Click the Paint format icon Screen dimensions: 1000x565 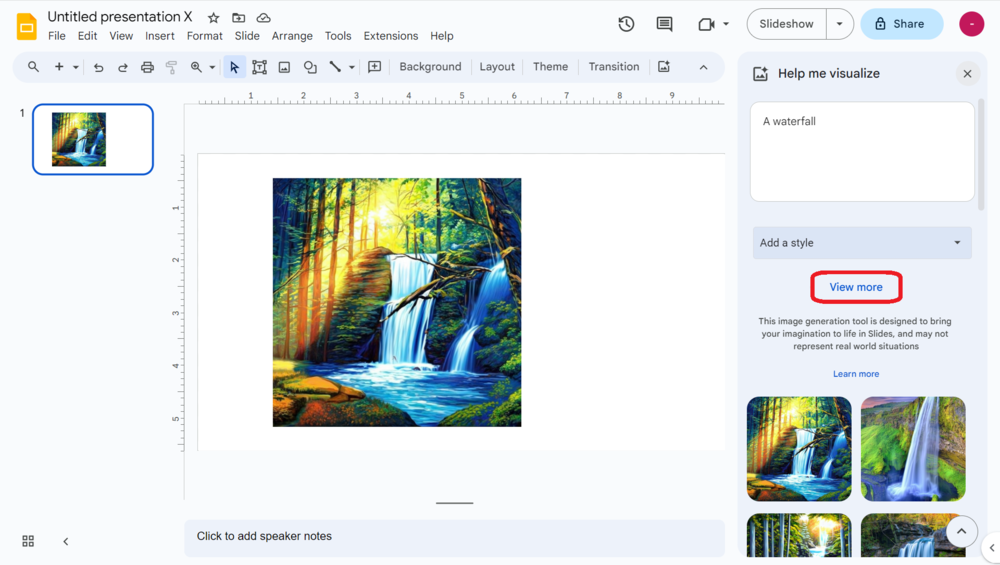pos(171,67)
